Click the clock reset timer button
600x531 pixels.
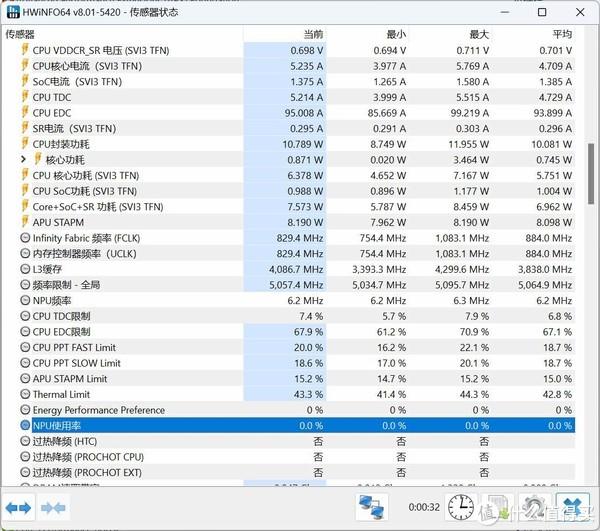click(x=461, y=507)
